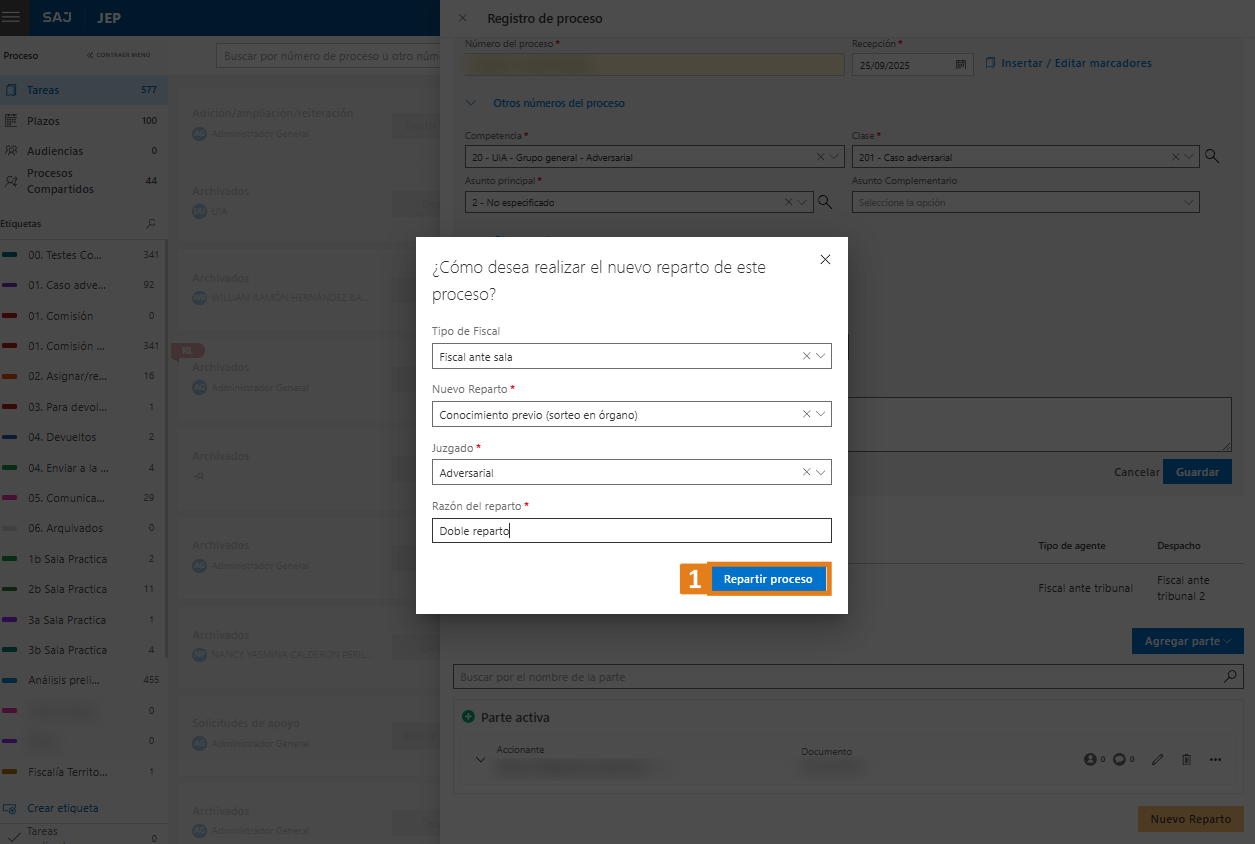Select the 01. Caso adversarial label

tap(66, 285)
